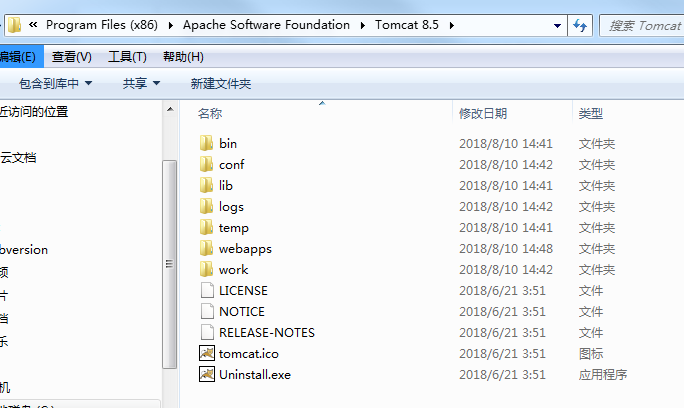Select the 云文档 item in sidebar

pos(18,158)
